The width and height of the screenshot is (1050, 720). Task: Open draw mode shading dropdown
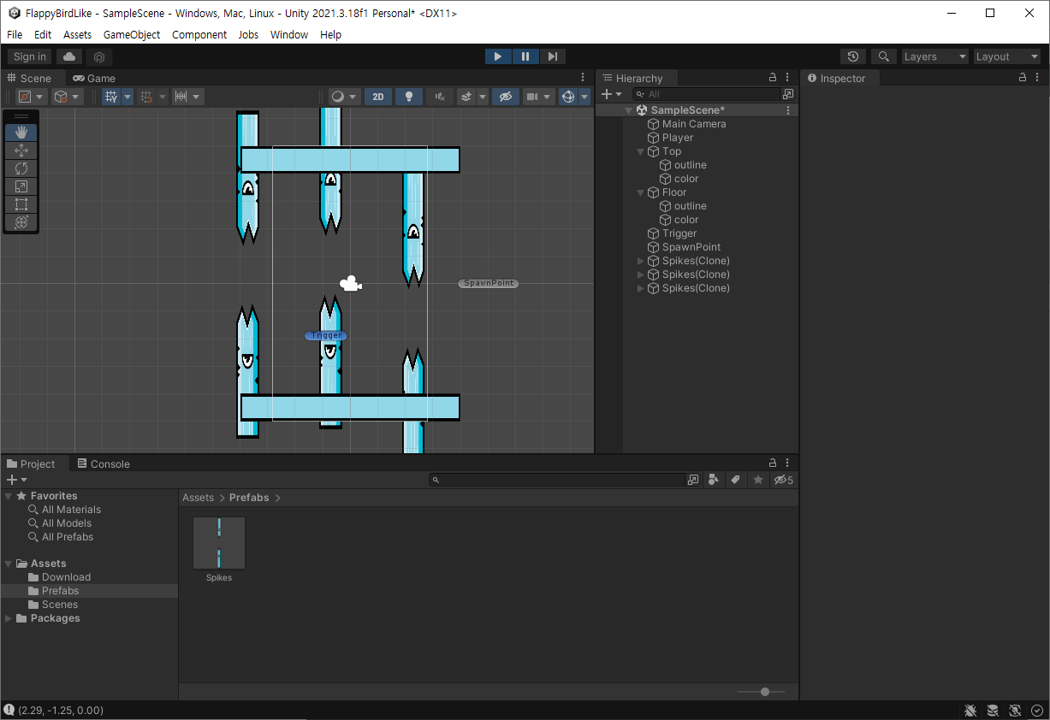(344, 96)
